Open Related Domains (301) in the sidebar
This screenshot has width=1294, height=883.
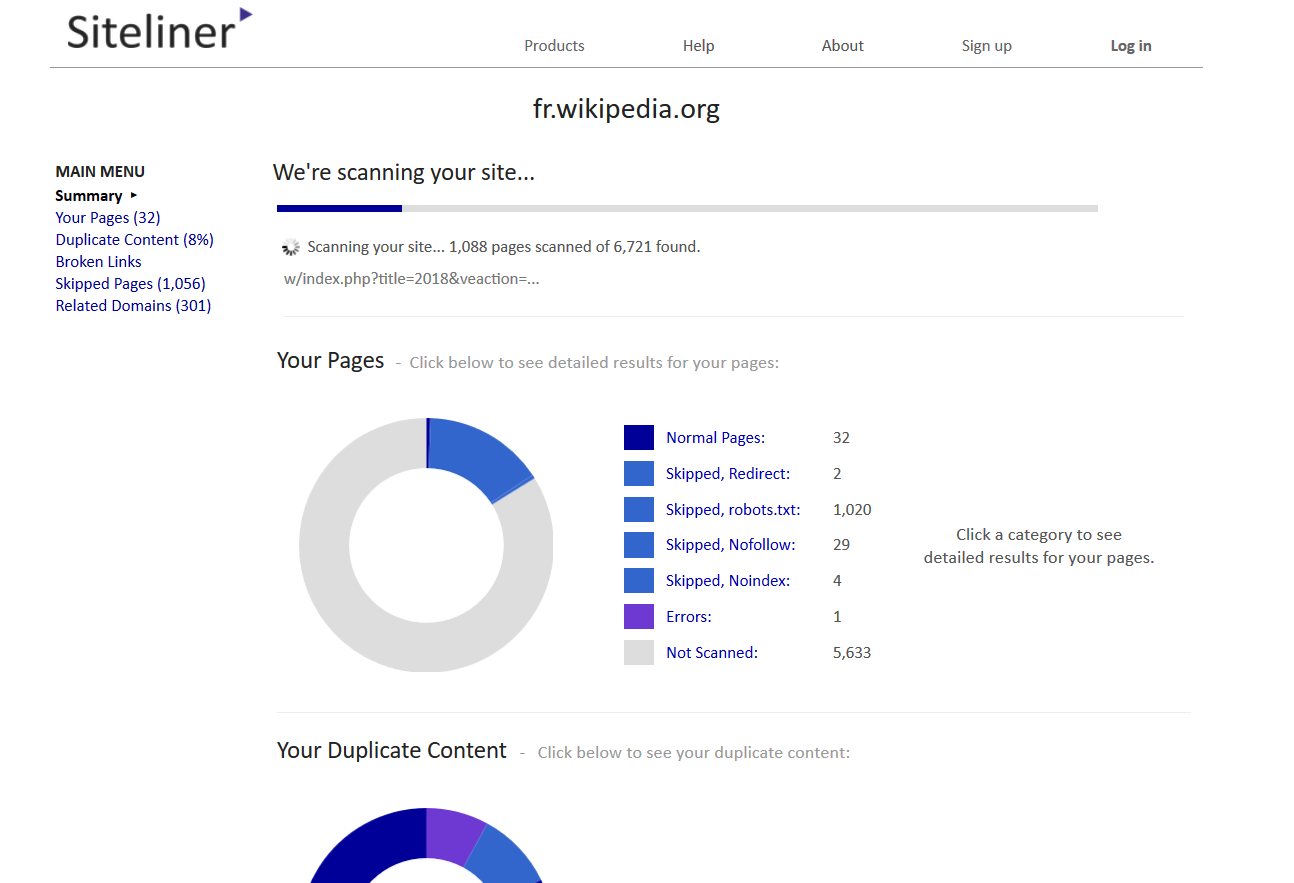[x=133, y=305]
